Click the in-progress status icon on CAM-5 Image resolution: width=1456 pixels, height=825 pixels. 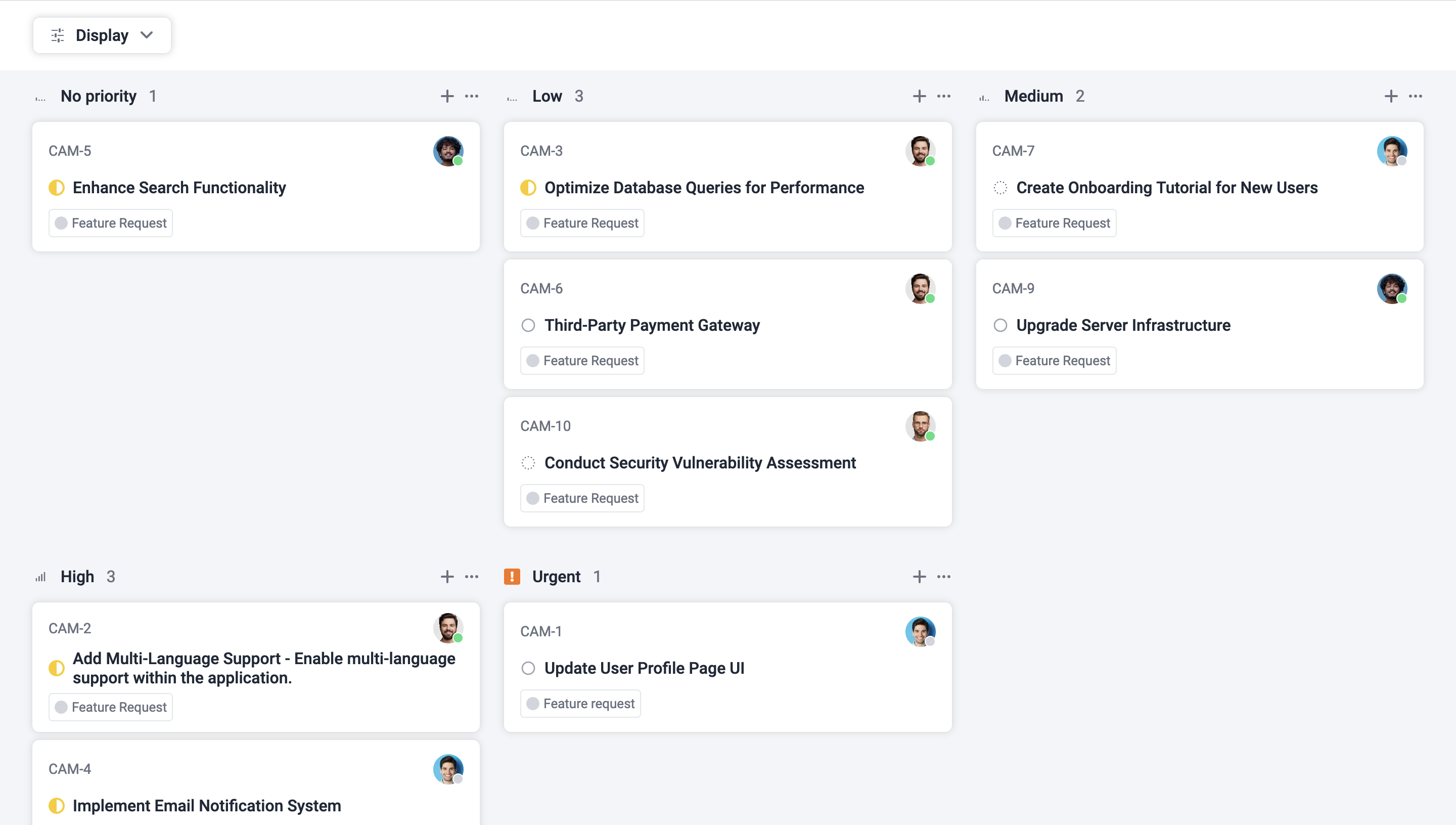click(x=58, y=188)
